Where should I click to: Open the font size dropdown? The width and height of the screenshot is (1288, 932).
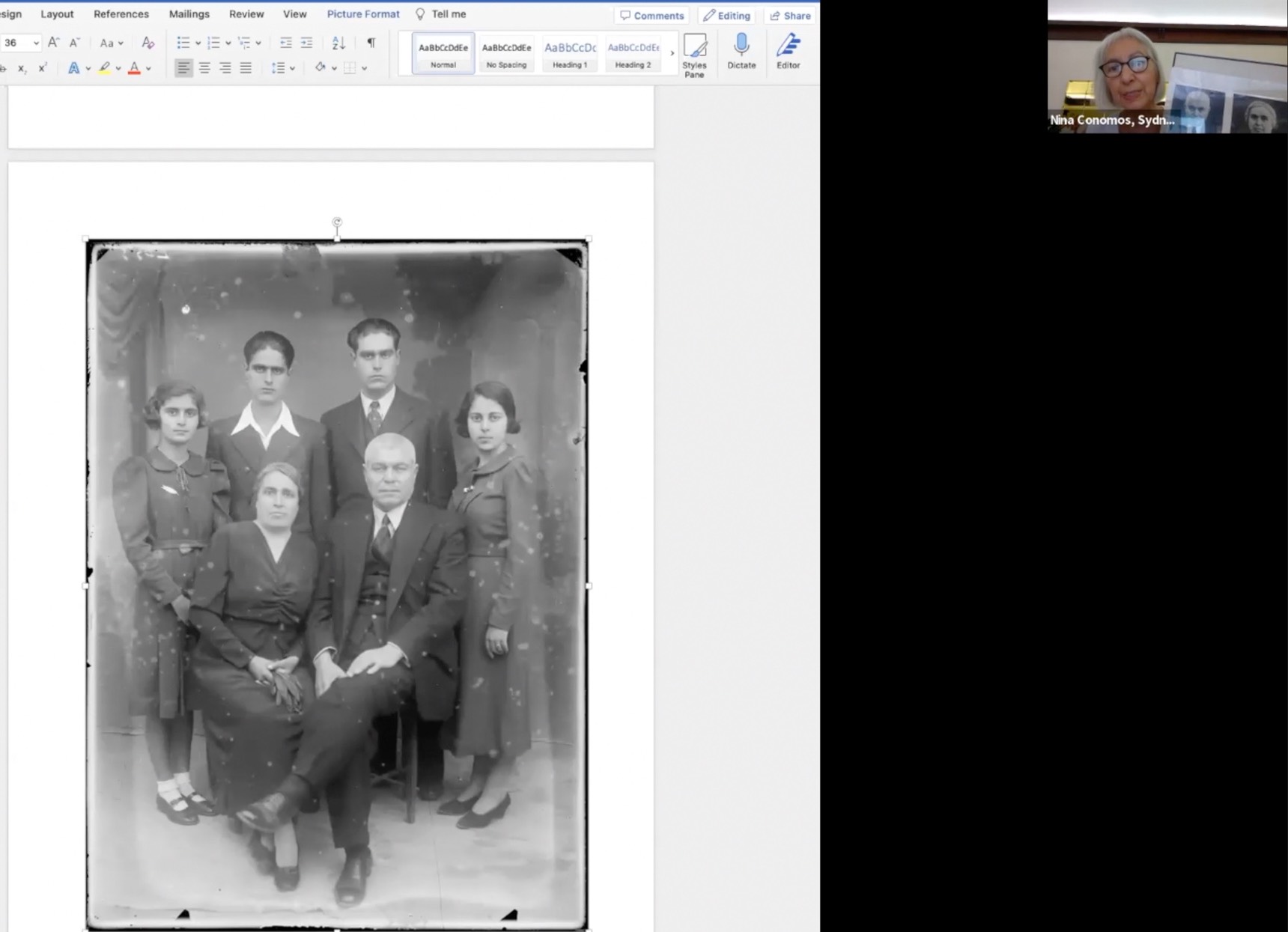35,43
